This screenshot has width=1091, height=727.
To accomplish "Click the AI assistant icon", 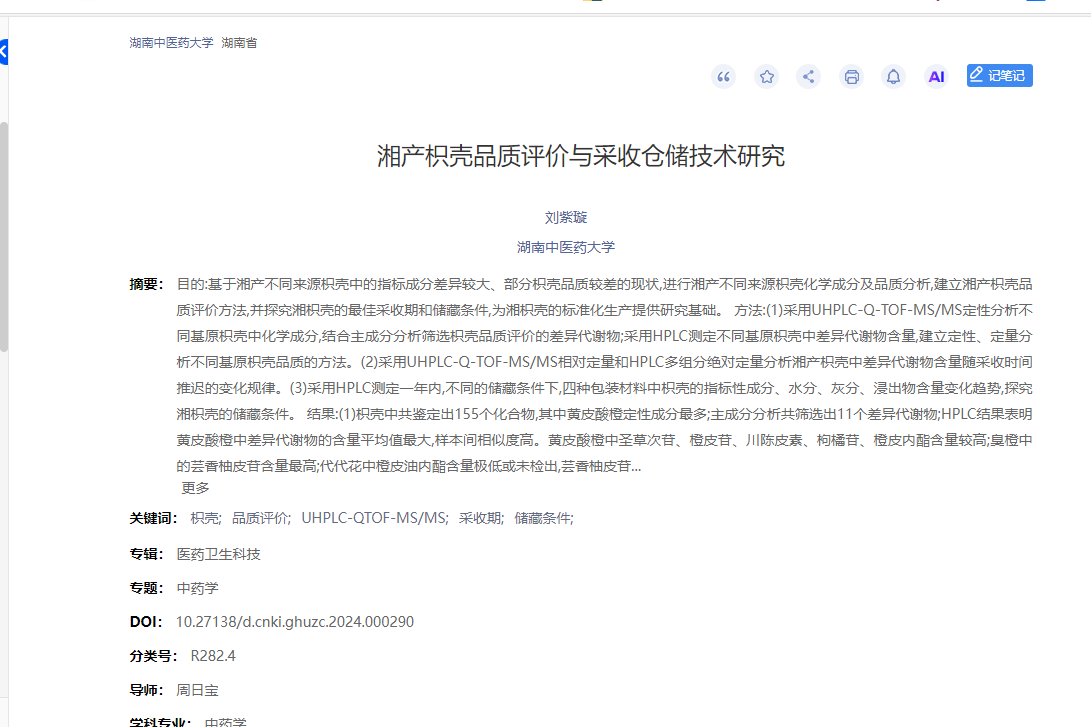I will [x=936, y=75].
